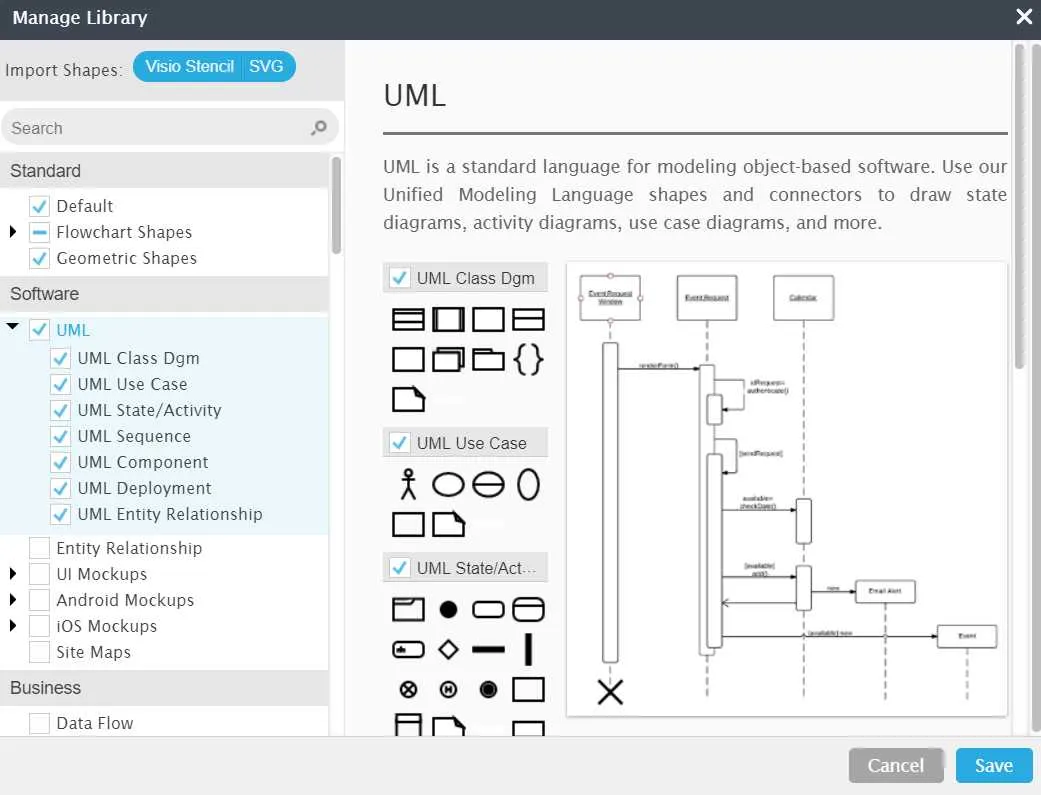Select UML Deployment tree item
Image resolution: width=1041 pixels, height=795 pixels.
(144, 488)
